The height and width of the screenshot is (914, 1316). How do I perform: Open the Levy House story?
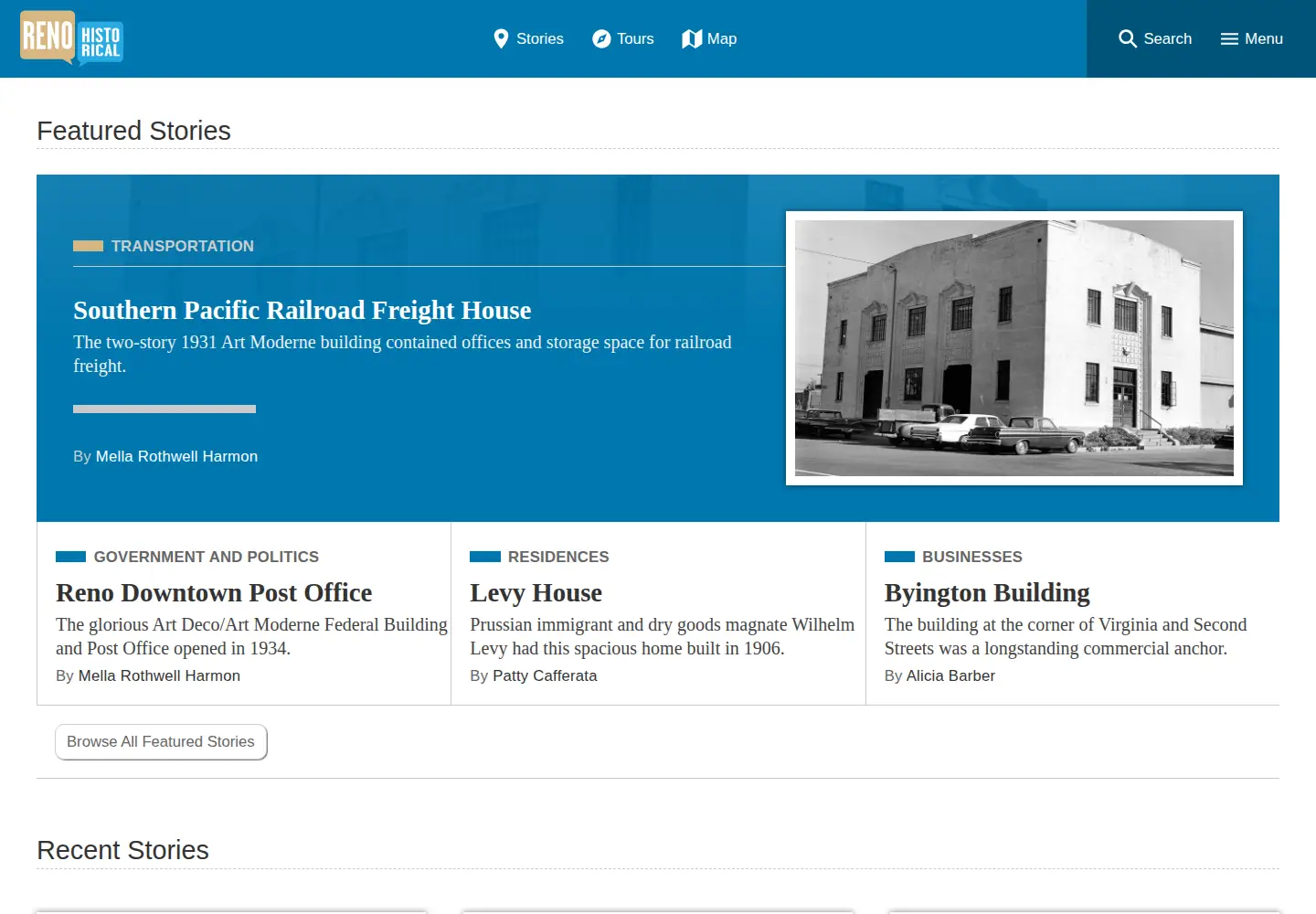point(536,593)
